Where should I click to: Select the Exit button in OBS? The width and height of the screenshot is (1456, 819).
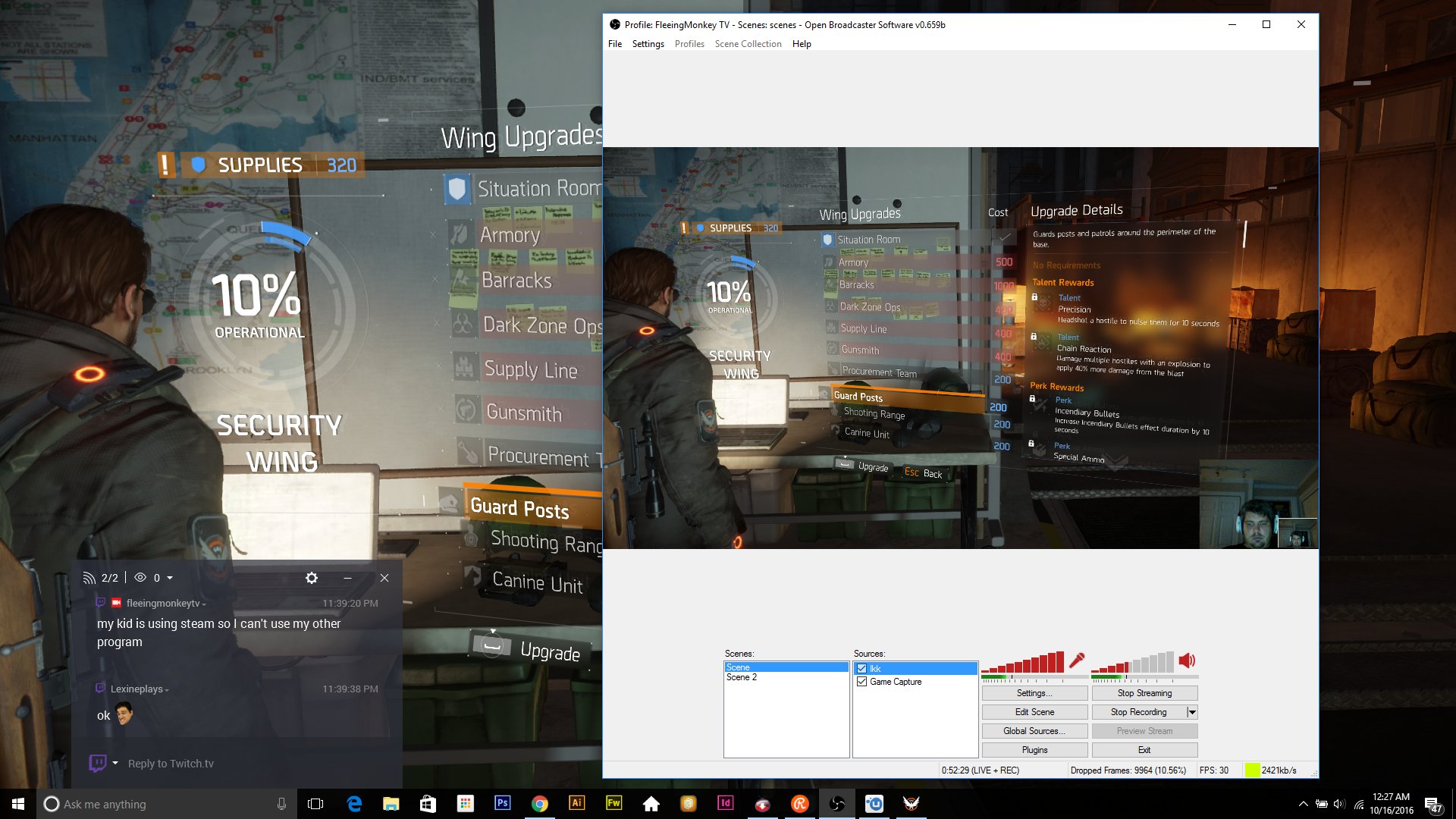pos(1144,750)
